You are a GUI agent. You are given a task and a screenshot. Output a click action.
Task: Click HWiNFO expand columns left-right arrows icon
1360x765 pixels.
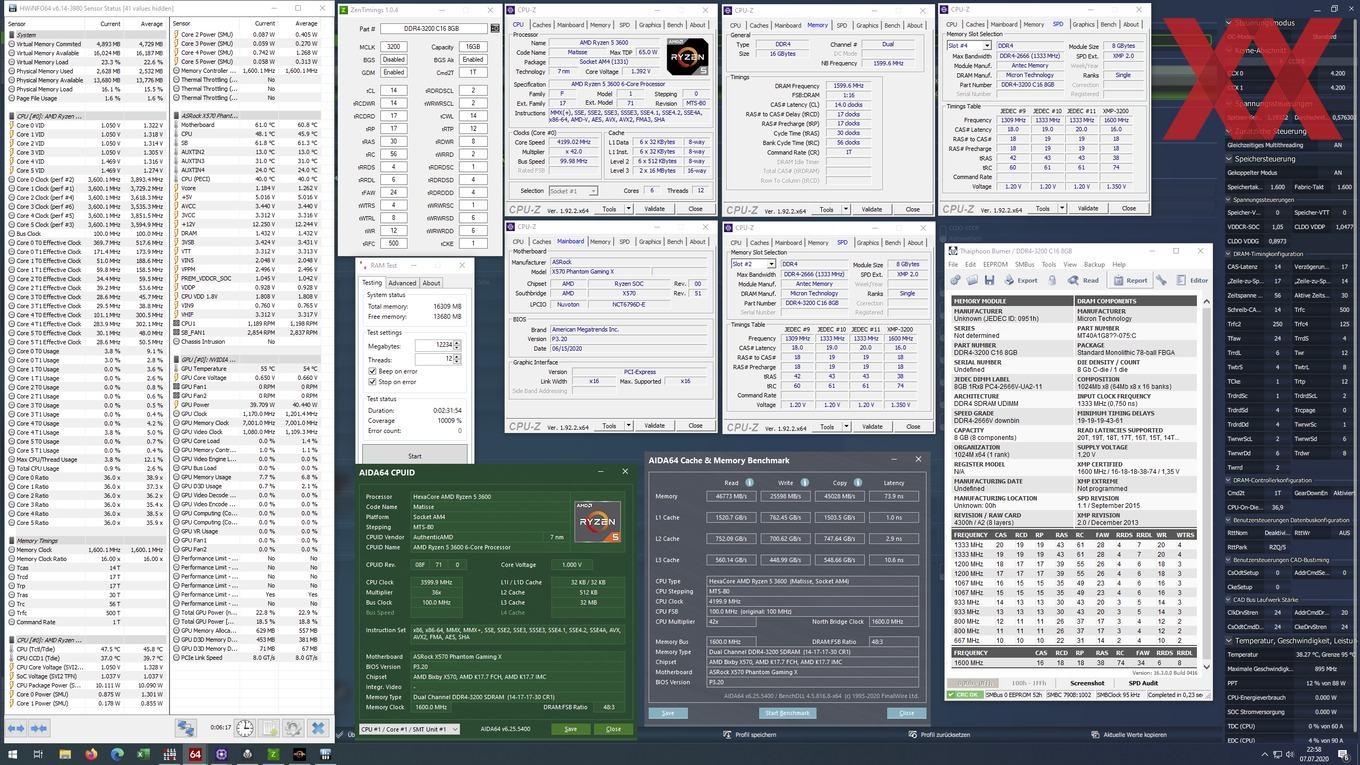[x=16, y=728]
